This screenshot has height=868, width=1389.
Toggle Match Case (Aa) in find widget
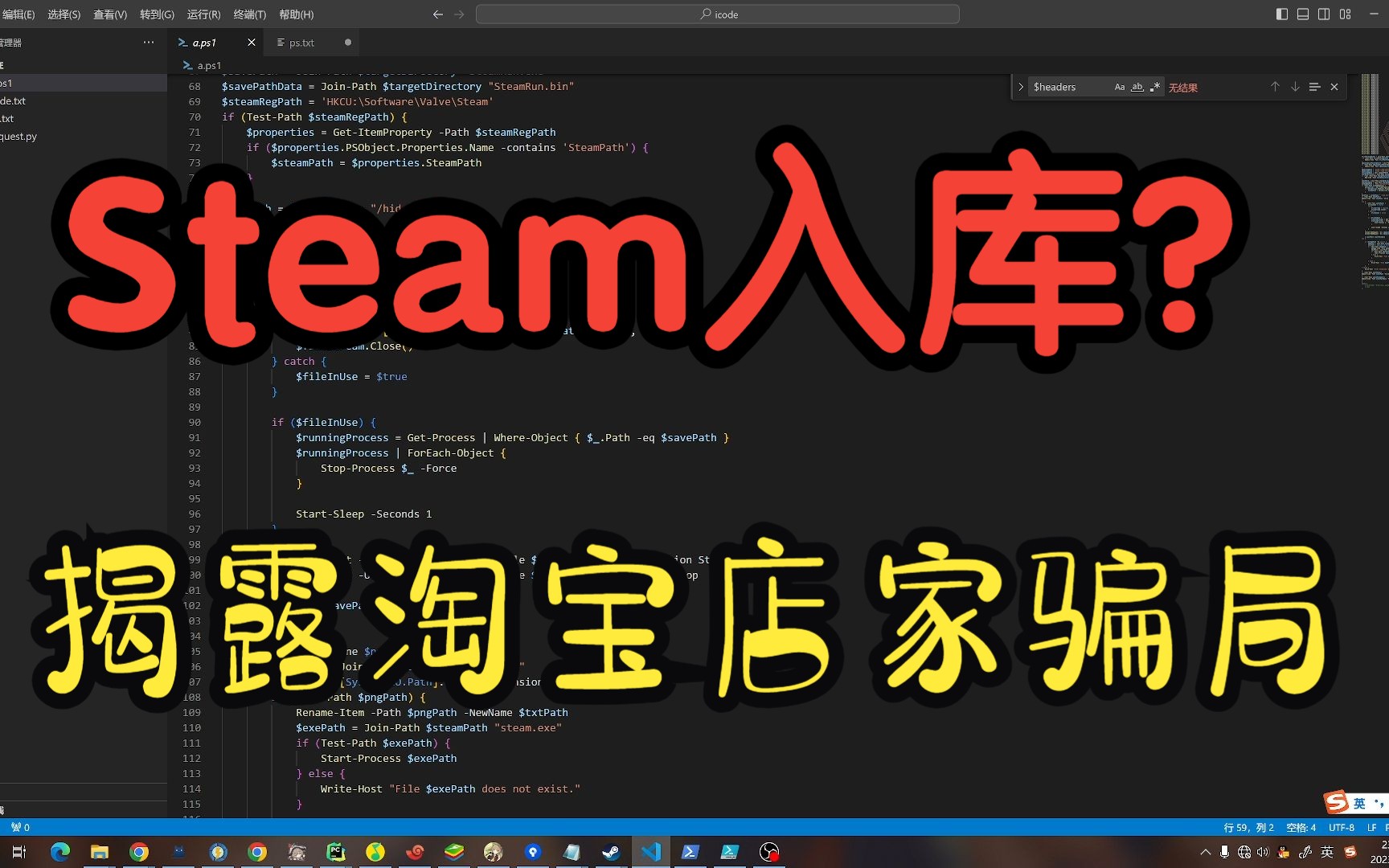(1120, 87)
